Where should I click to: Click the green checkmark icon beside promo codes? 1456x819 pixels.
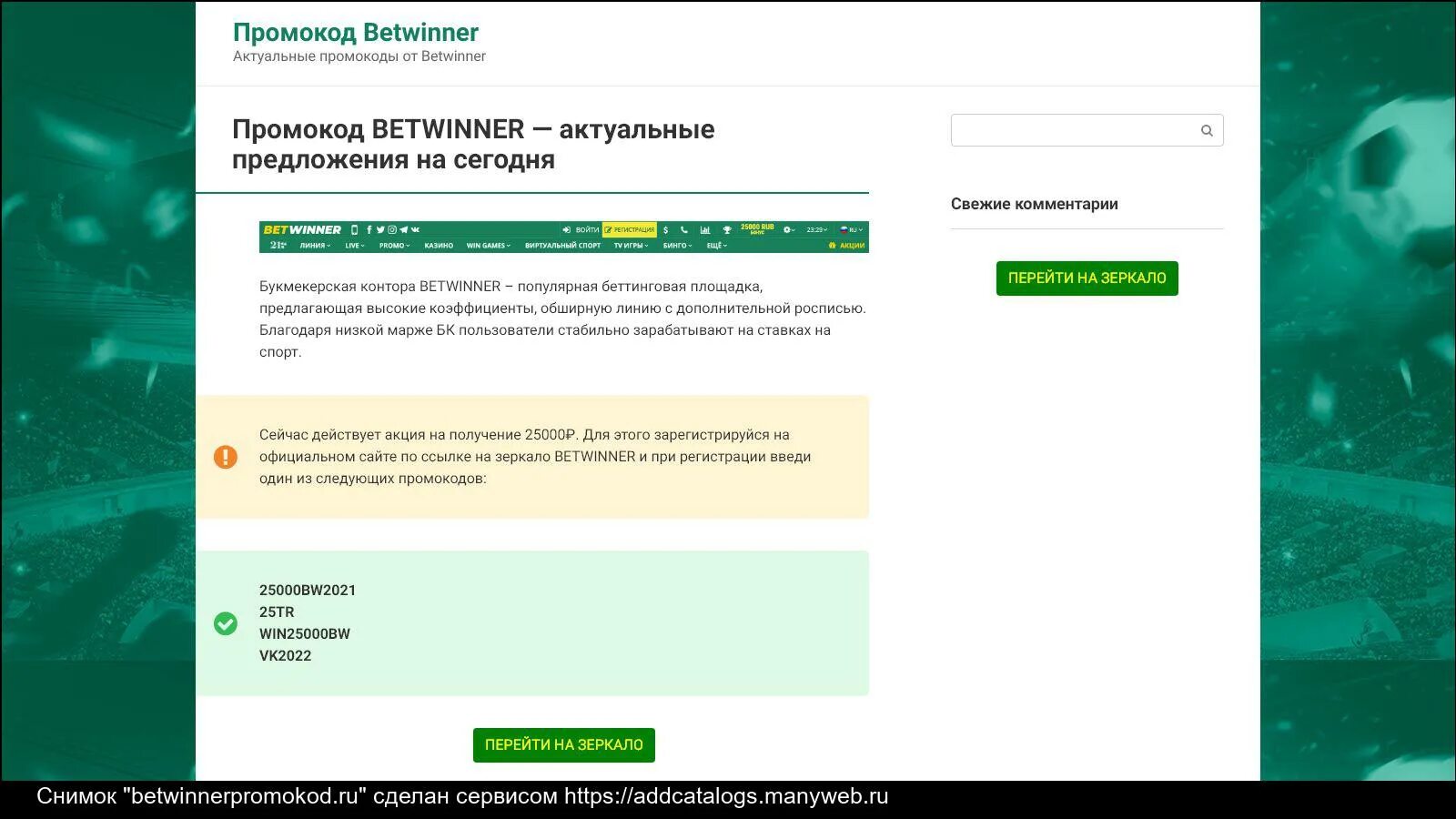[226, 623]
